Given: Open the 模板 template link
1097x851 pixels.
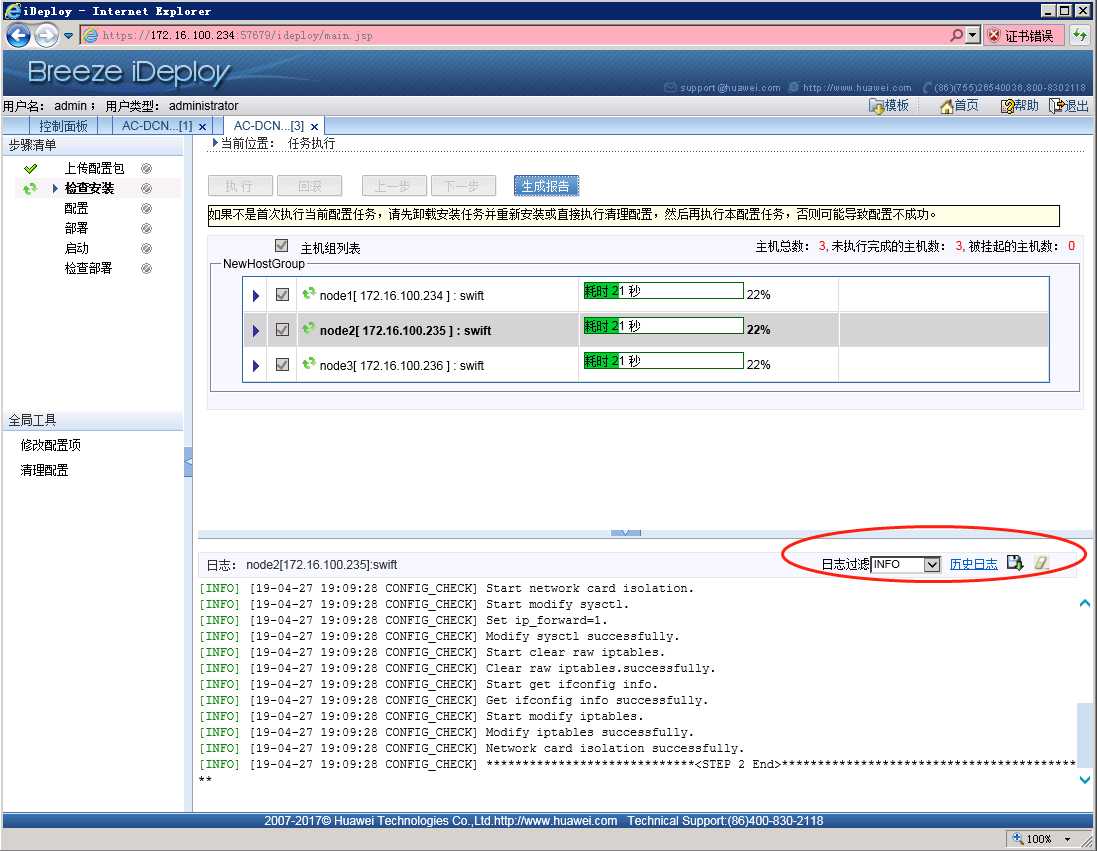Looking at the screenshot, I should click(x=889, y=106).
